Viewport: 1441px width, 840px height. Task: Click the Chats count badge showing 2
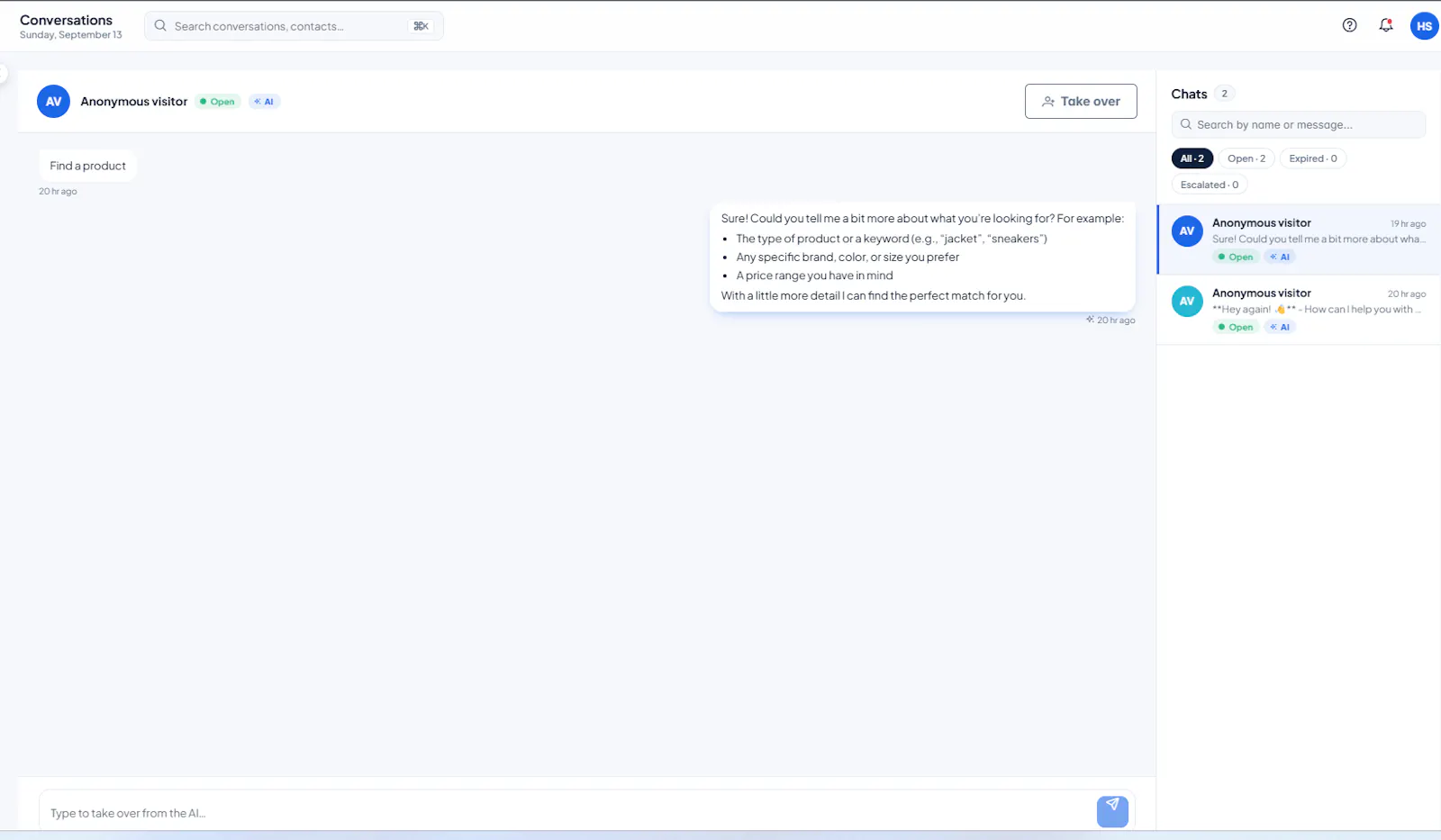(1224, 94)
